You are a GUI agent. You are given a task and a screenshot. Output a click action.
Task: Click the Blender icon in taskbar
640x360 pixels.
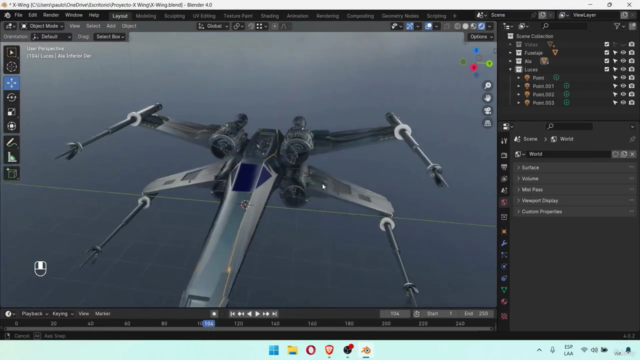366,350
